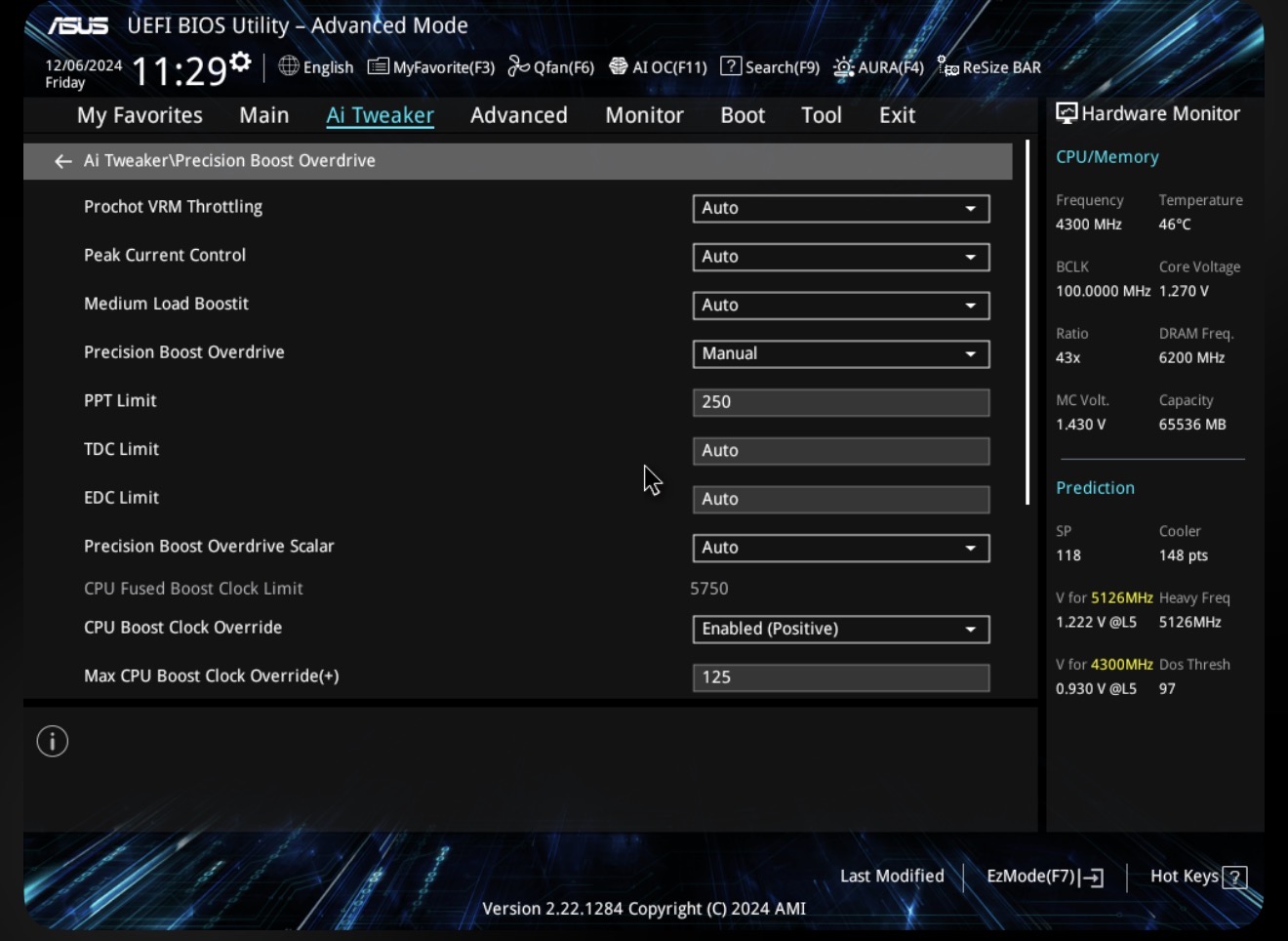Click the 46°C temperature reading
The image size is (1288, 941).
tap(1175, 225)
